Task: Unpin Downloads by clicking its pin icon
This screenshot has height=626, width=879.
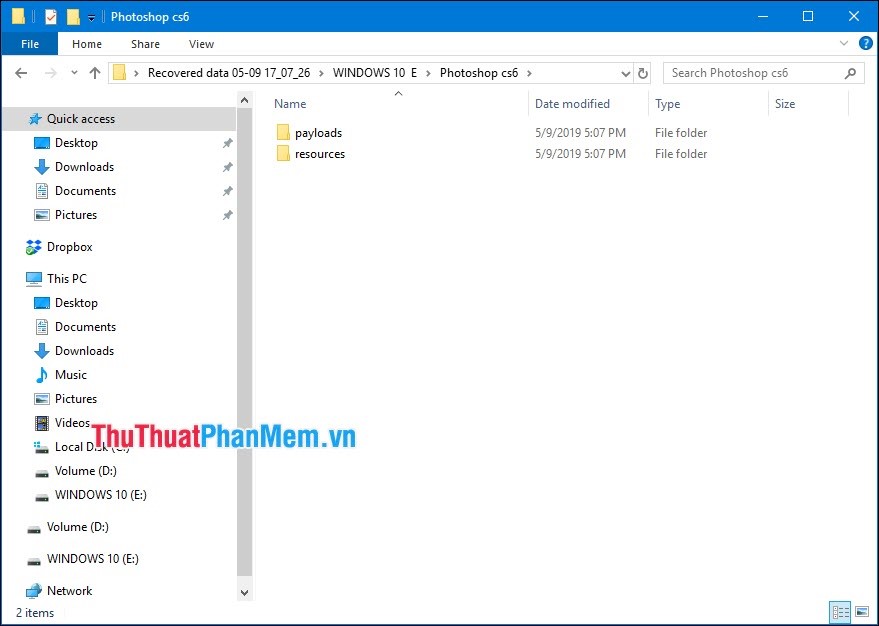Action: coord(228,166)
